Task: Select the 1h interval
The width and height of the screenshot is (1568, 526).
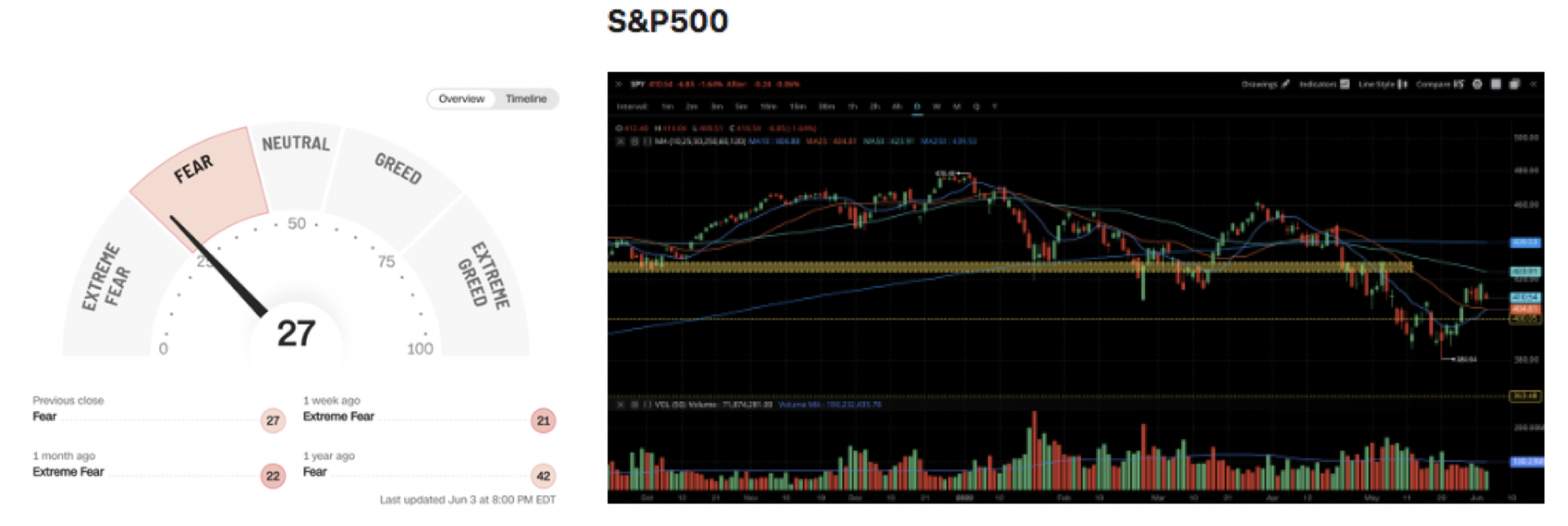Action: (x=853, y=107)
